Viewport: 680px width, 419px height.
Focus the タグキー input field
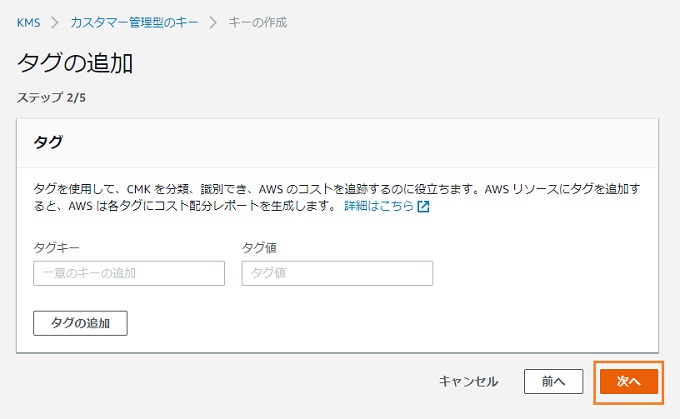click(x=129, y=273)
